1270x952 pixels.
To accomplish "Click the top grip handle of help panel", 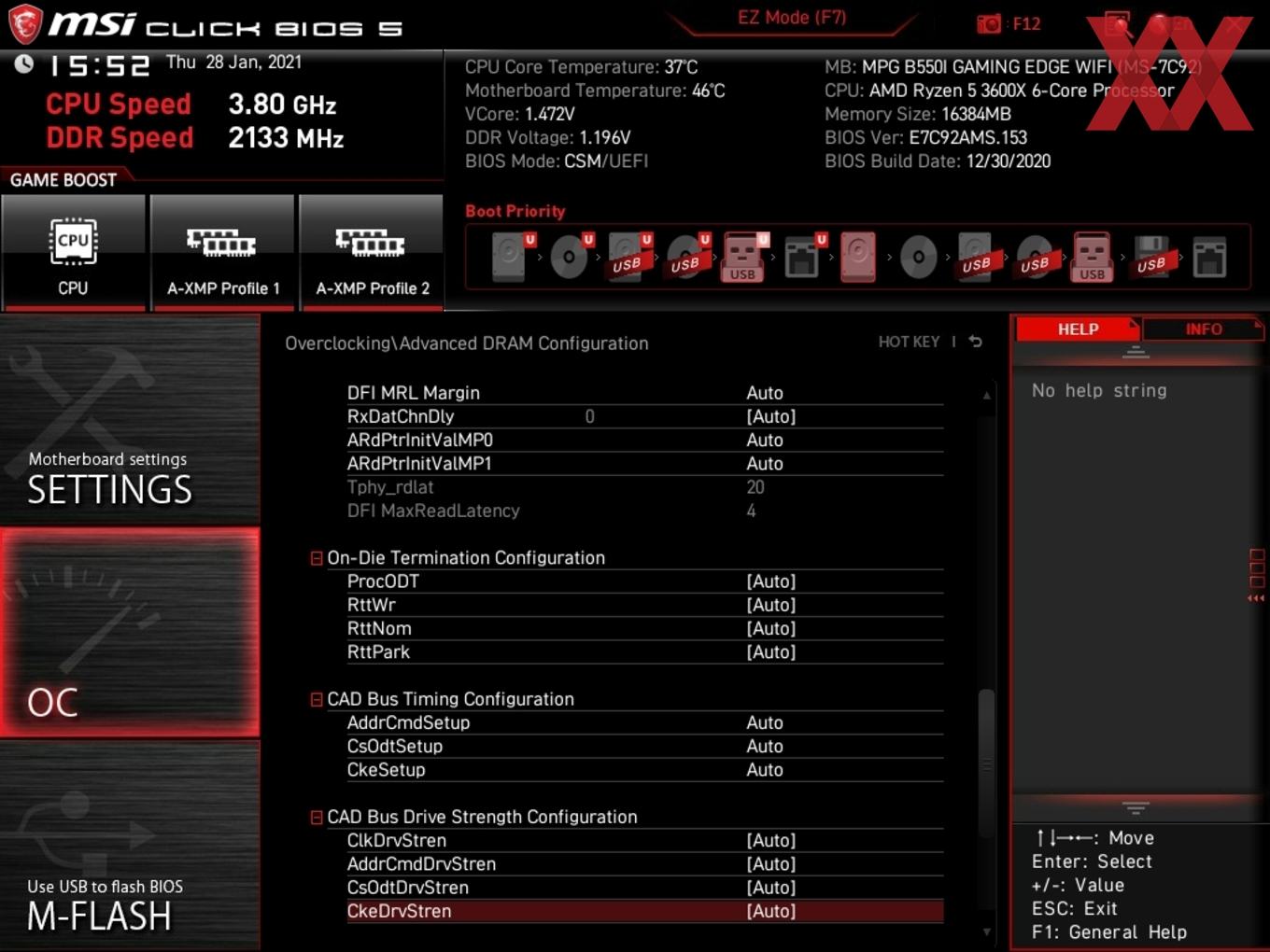I will pos(1136,351).
